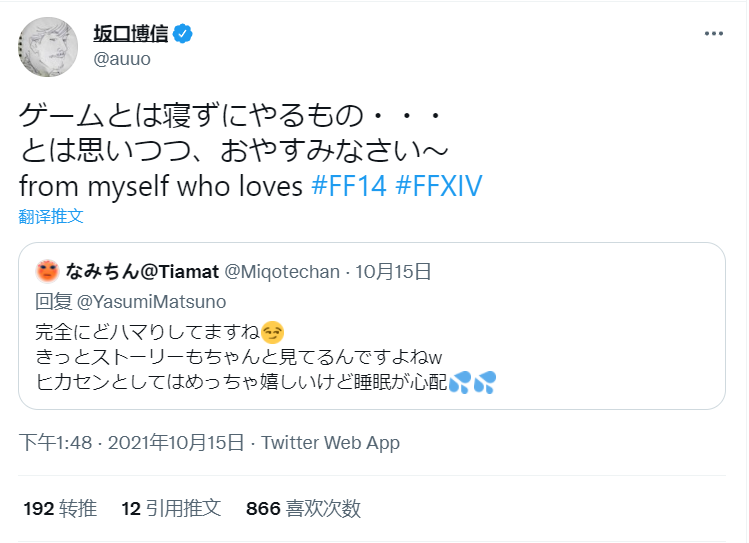The height and width of the screenshot is (543, 749).
Task: Click the Twitter Web App source link
Action: point(330,443)
